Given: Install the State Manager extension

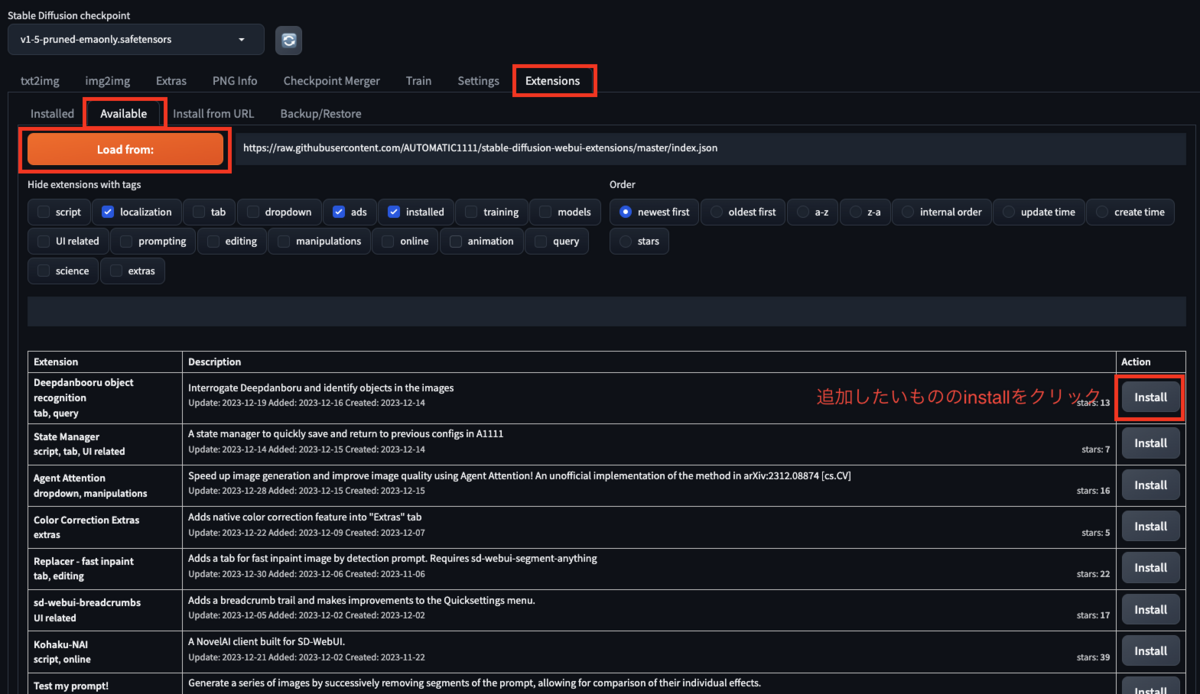Looking at the screenshot, I should [x=1150, y=443].
